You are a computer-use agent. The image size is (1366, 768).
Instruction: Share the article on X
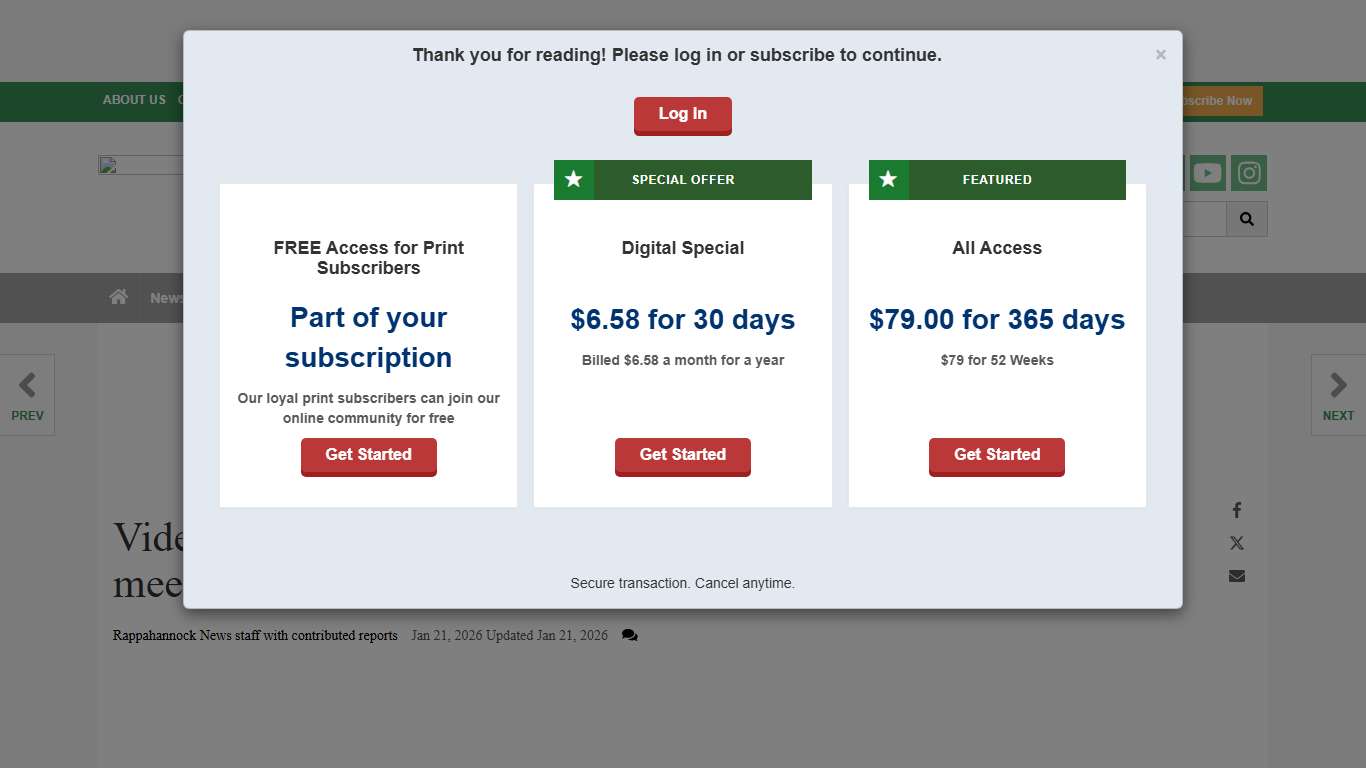click(1237, 543)
